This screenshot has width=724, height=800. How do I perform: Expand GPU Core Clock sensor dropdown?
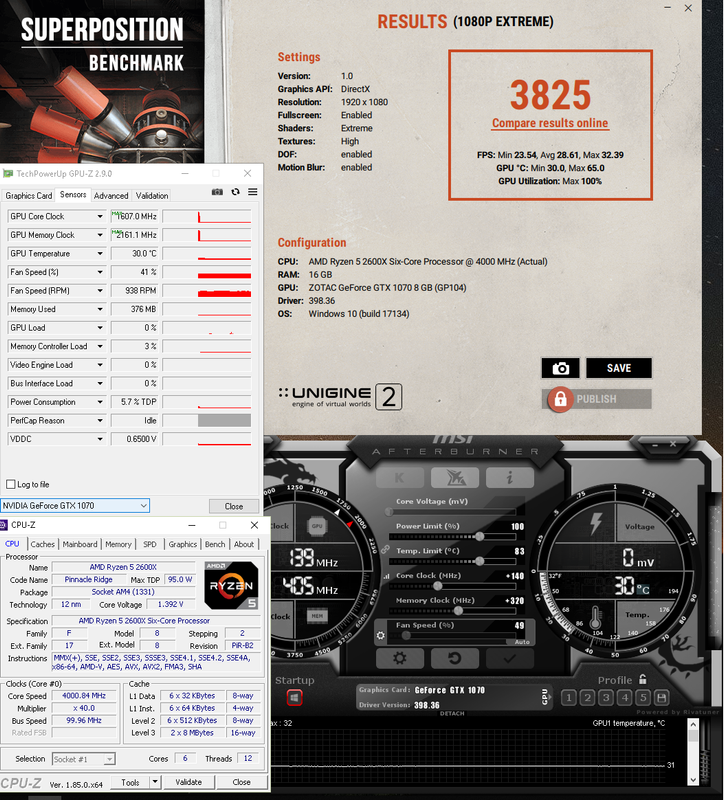point(100,216)
